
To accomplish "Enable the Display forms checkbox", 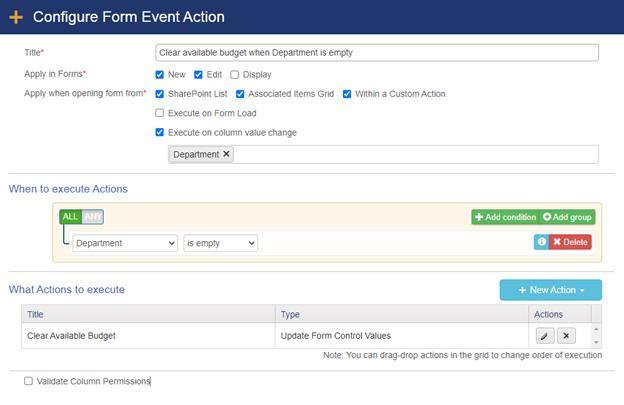I will (x=235, y=74).
